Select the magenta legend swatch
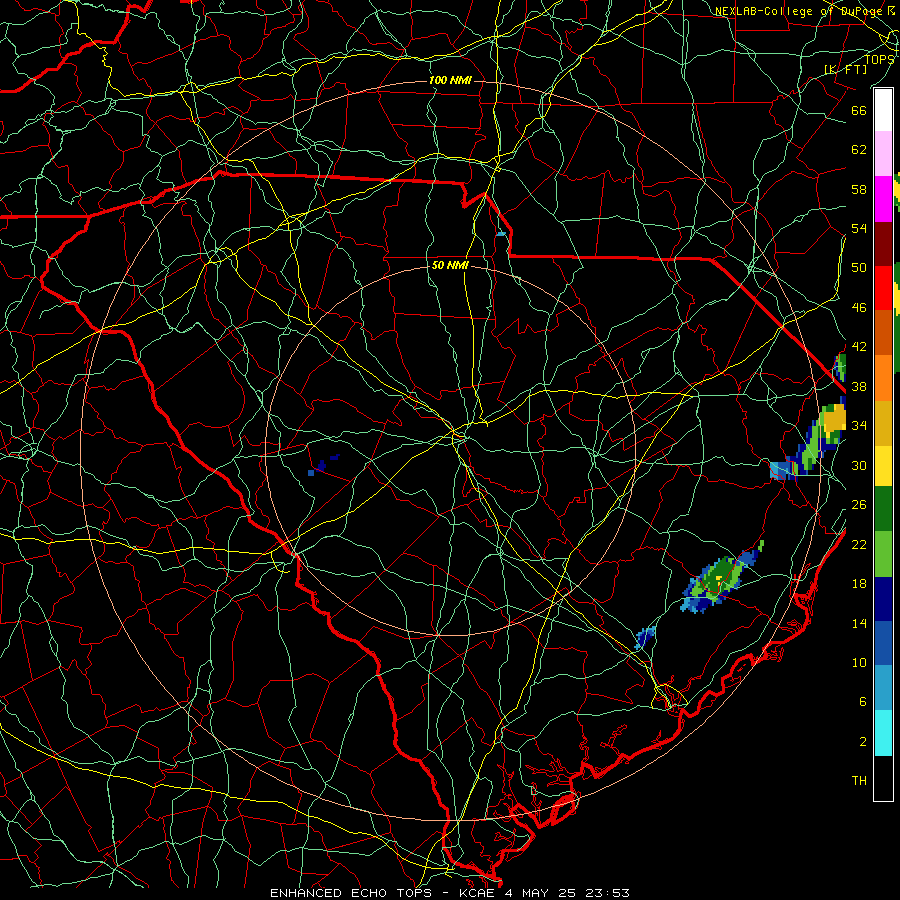900x900 pixels. (883, 199)
